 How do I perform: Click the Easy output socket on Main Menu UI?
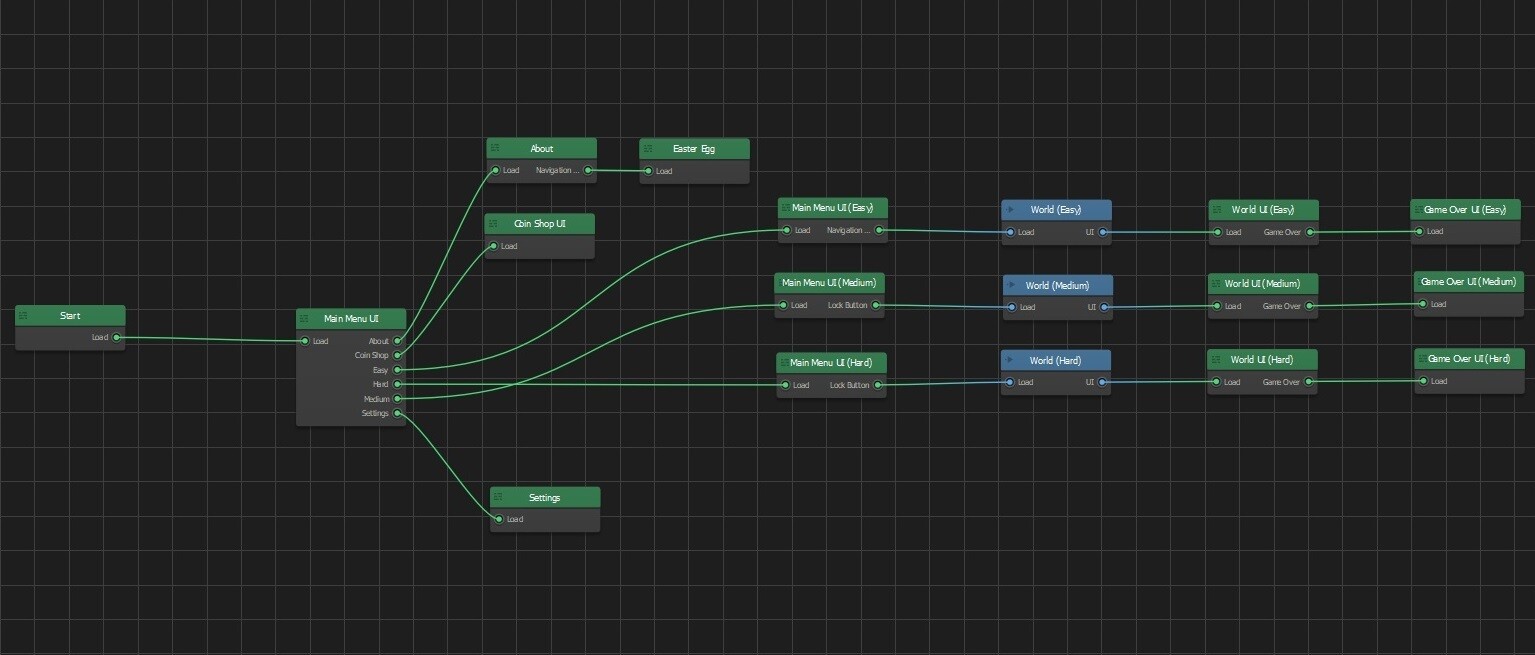[x=397, y=369]
